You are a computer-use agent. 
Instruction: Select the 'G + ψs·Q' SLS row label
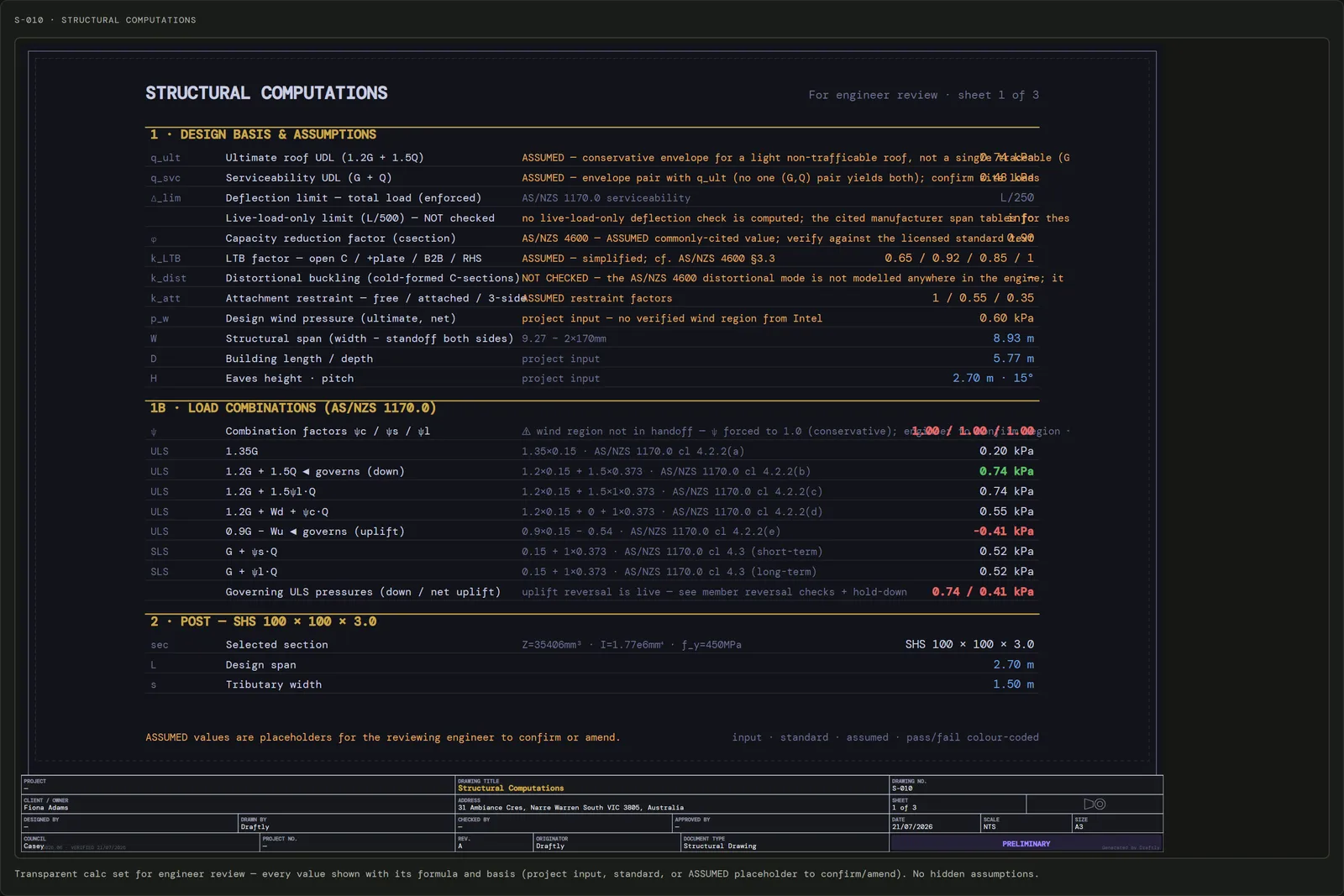pos(251,552)
